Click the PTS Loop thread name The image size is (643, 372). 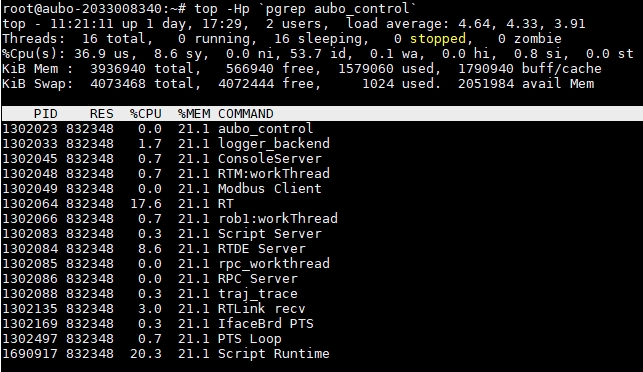tap(249, 339)
